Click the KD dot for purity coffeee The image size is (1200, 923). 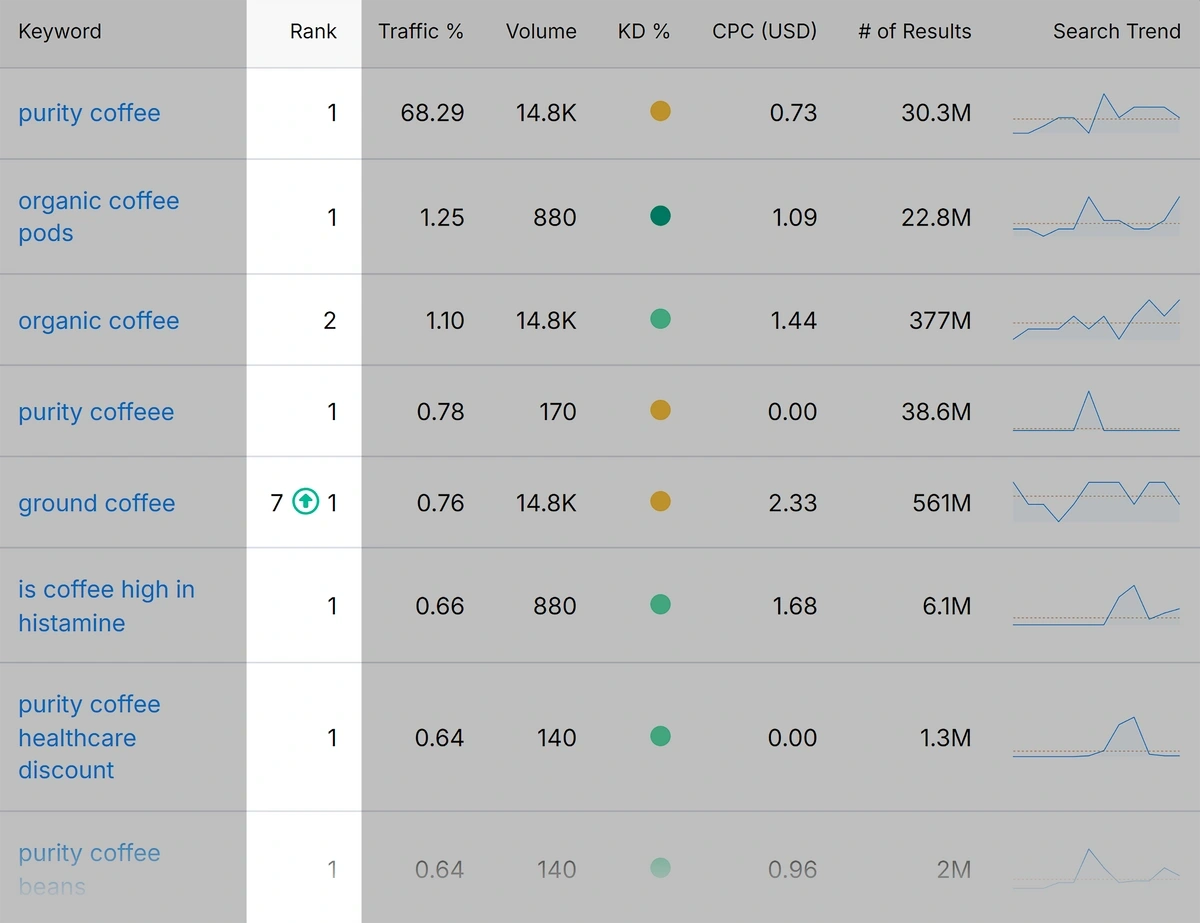tap(660, 410)
